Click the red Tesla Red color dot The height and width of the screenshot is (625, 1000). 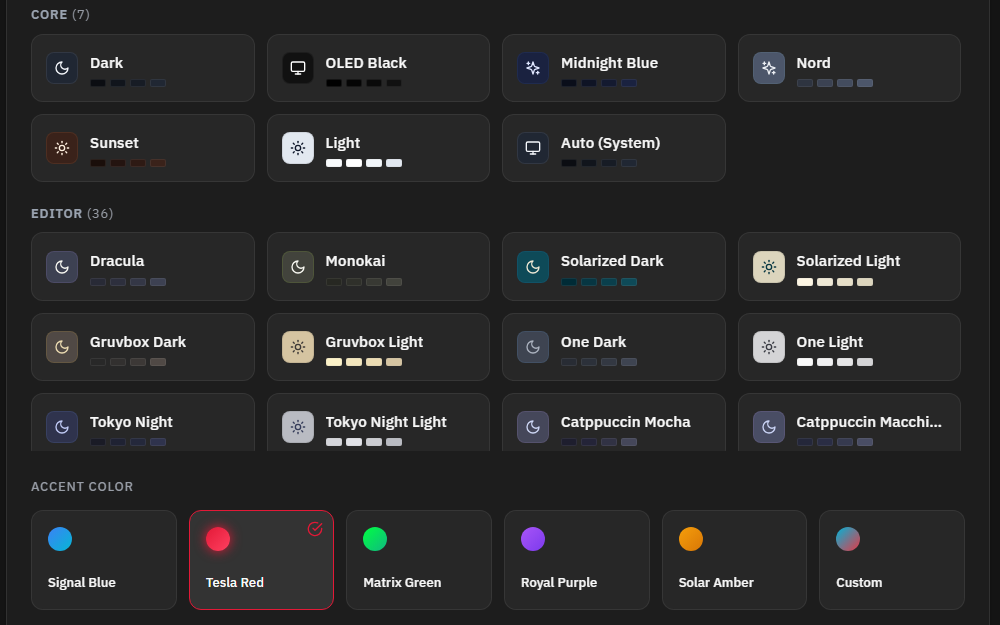218,539
